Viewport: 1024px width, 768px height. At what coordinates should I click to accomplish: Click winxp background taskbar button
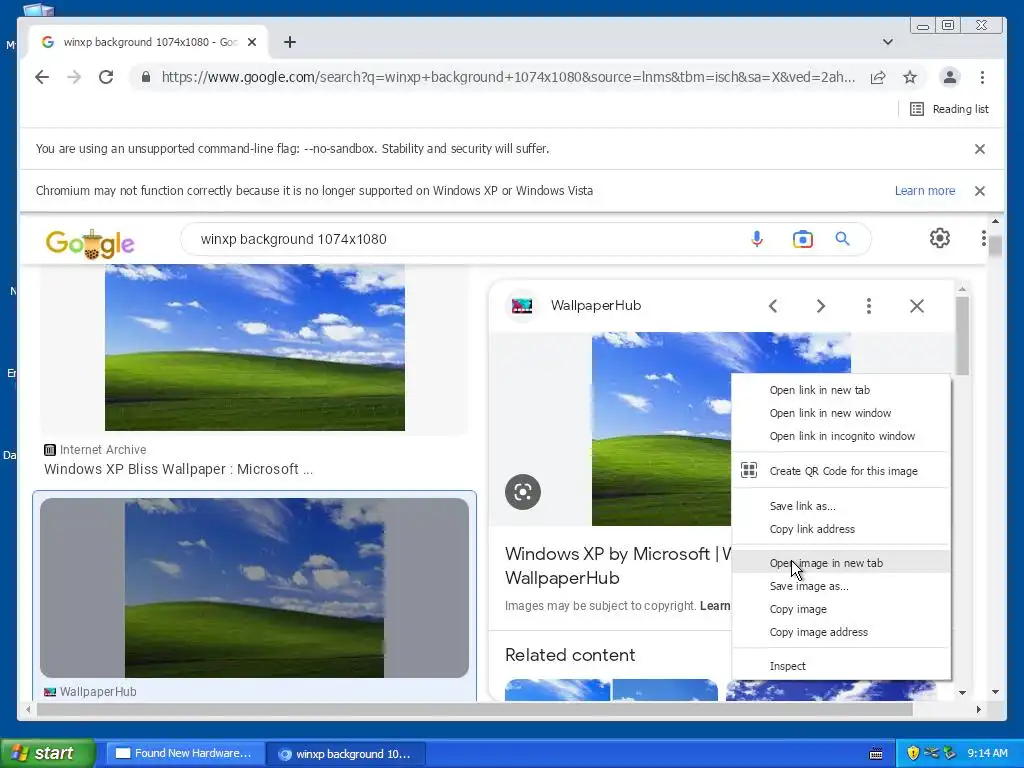[346, 754]
